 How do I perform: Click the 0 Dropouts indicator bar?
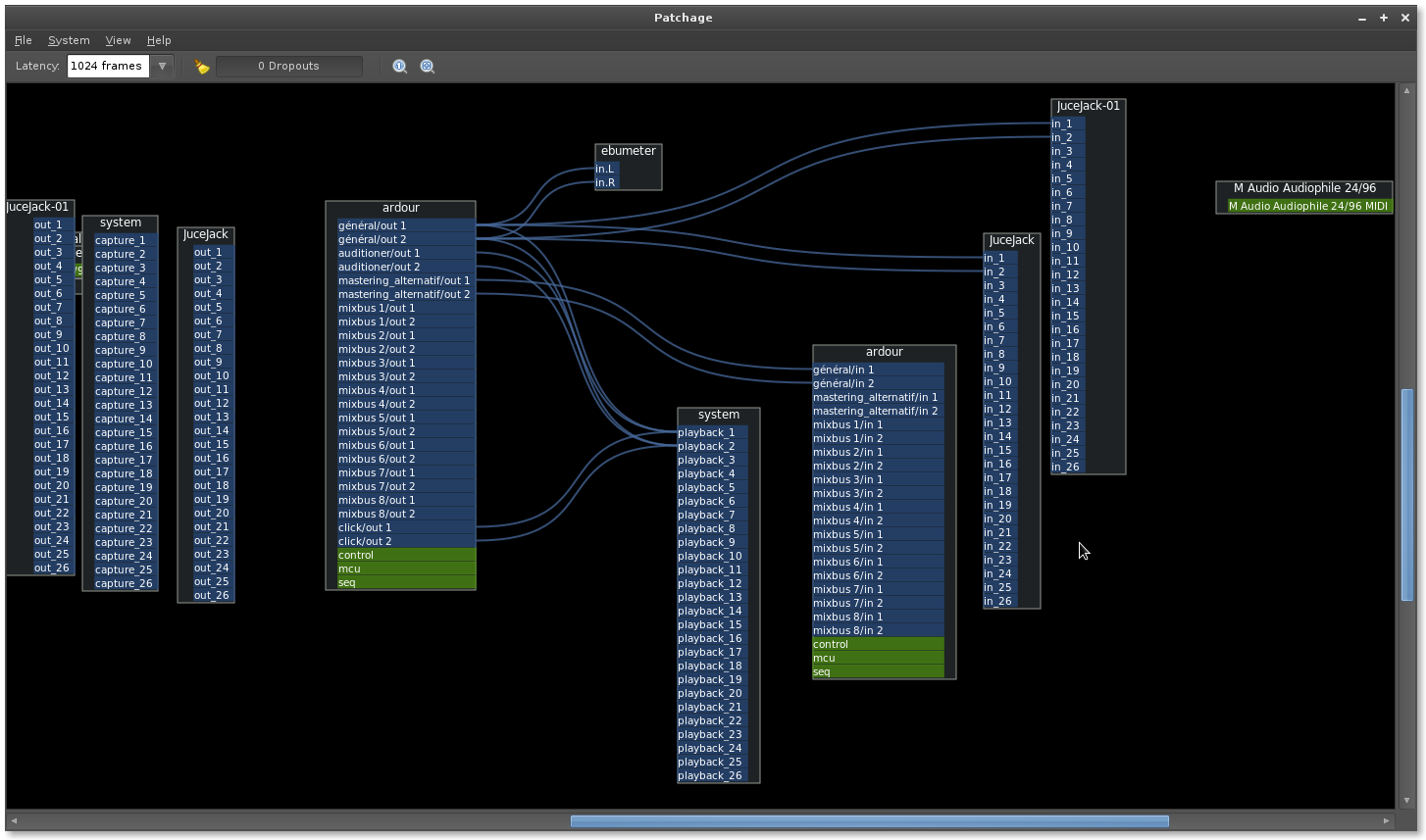288,67
